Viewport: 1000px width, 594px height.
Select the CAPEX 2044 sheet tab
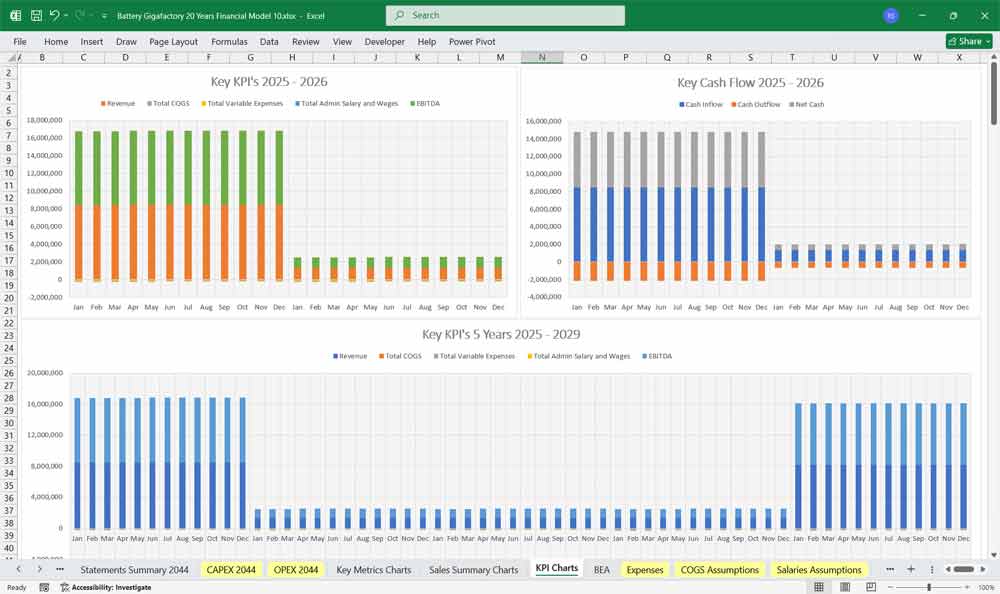[x=230, y=569]
